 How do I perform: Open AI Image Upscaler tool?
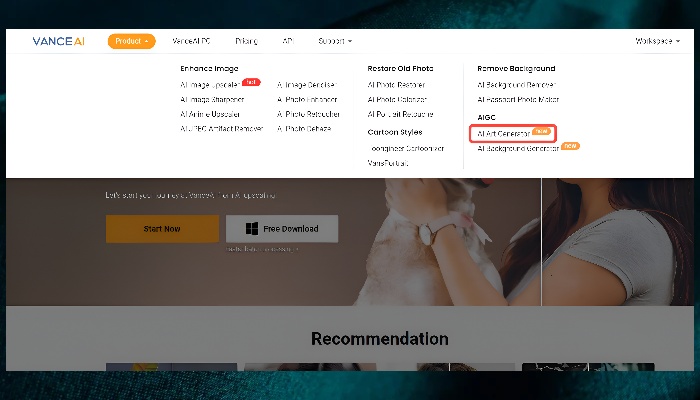coord(210,85)
